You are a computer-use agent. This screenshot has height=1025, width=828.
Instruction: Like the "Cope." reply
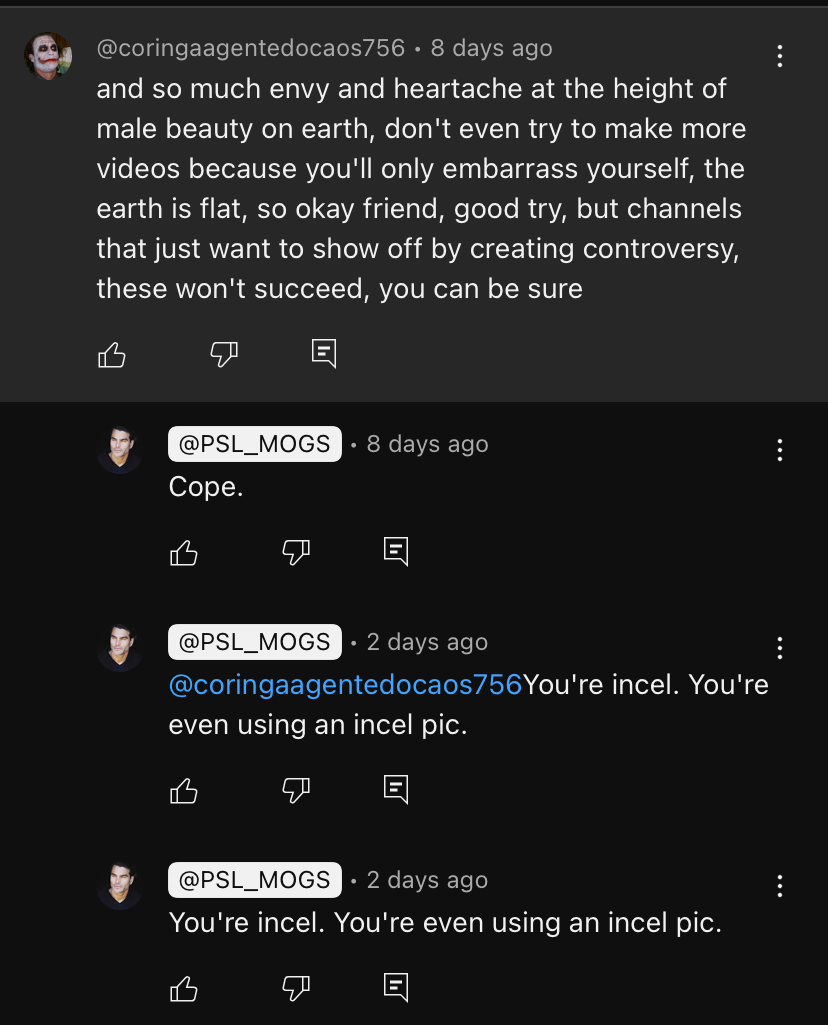(184, 552)
